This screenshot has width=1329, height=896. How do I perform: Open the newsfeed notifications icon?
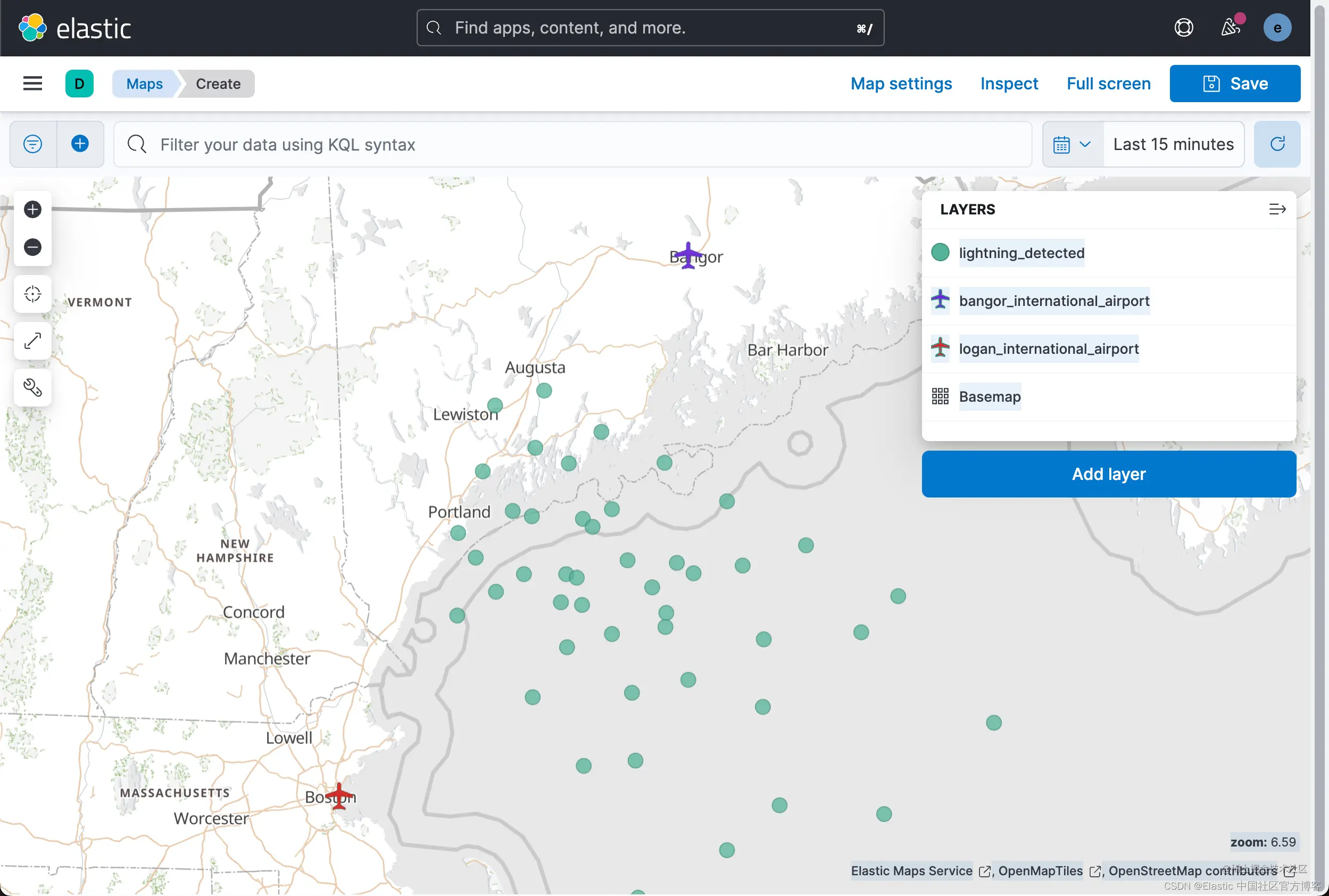tap(1230, 28)
